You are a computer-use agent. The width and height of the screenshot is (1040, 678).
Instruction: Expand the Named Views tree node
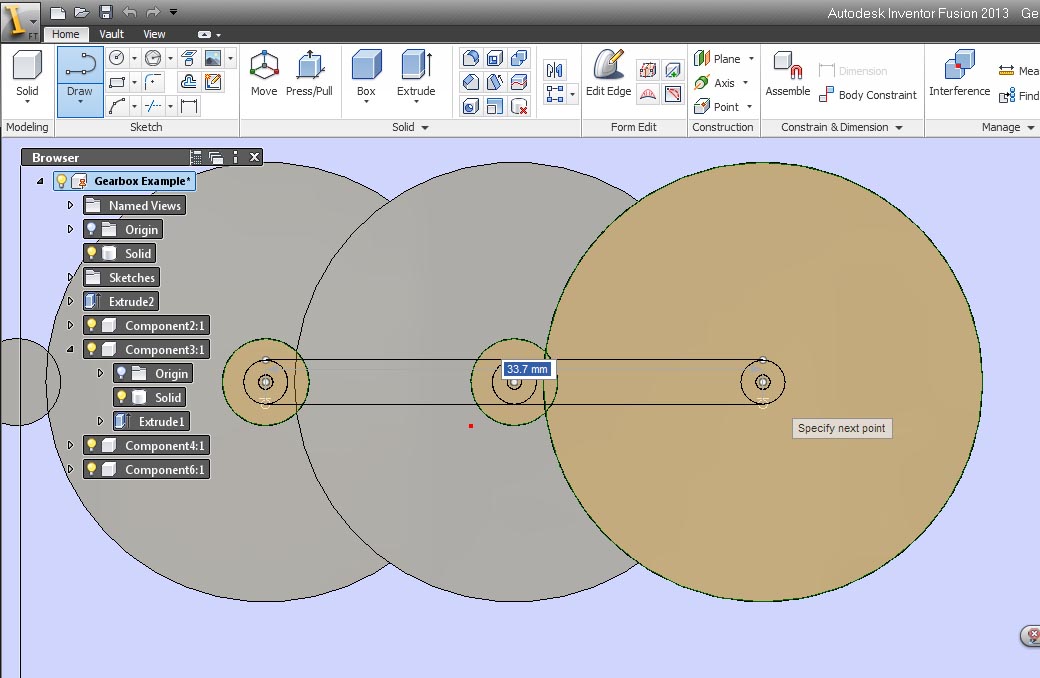coord(70,206)
